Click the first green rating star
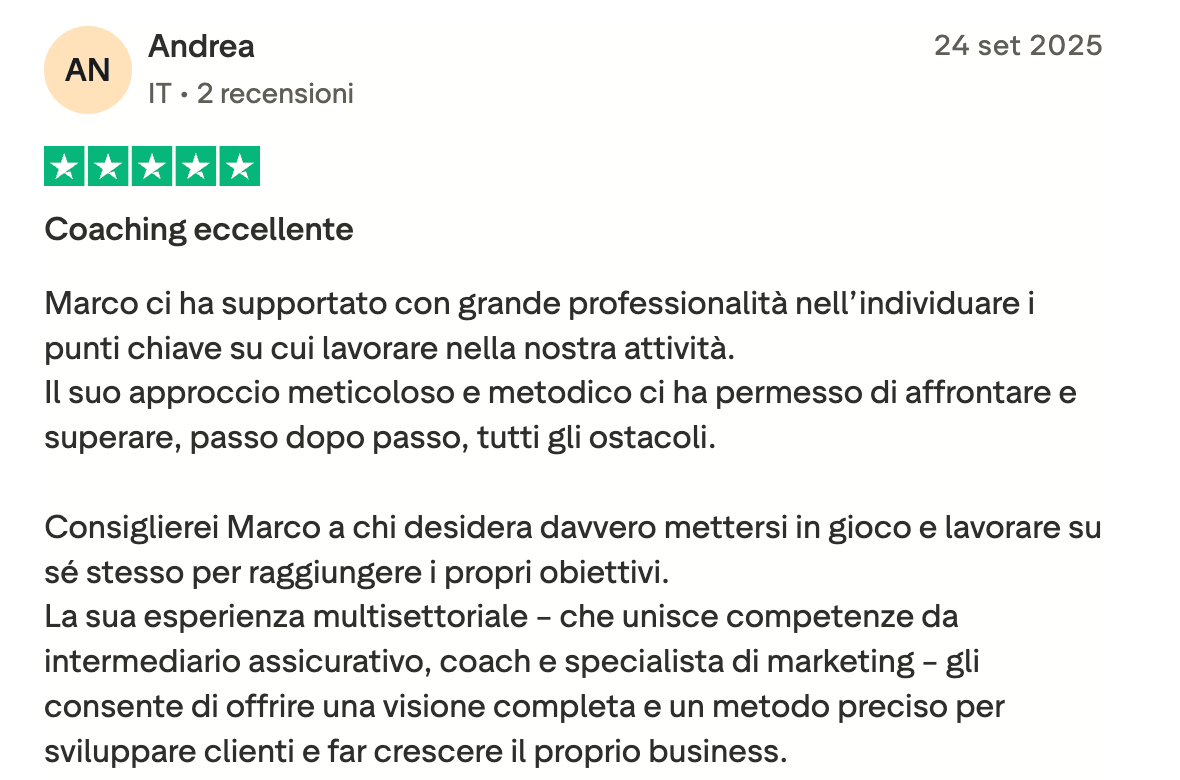The height and width of the screenshot is (780, 1180). 65,166
